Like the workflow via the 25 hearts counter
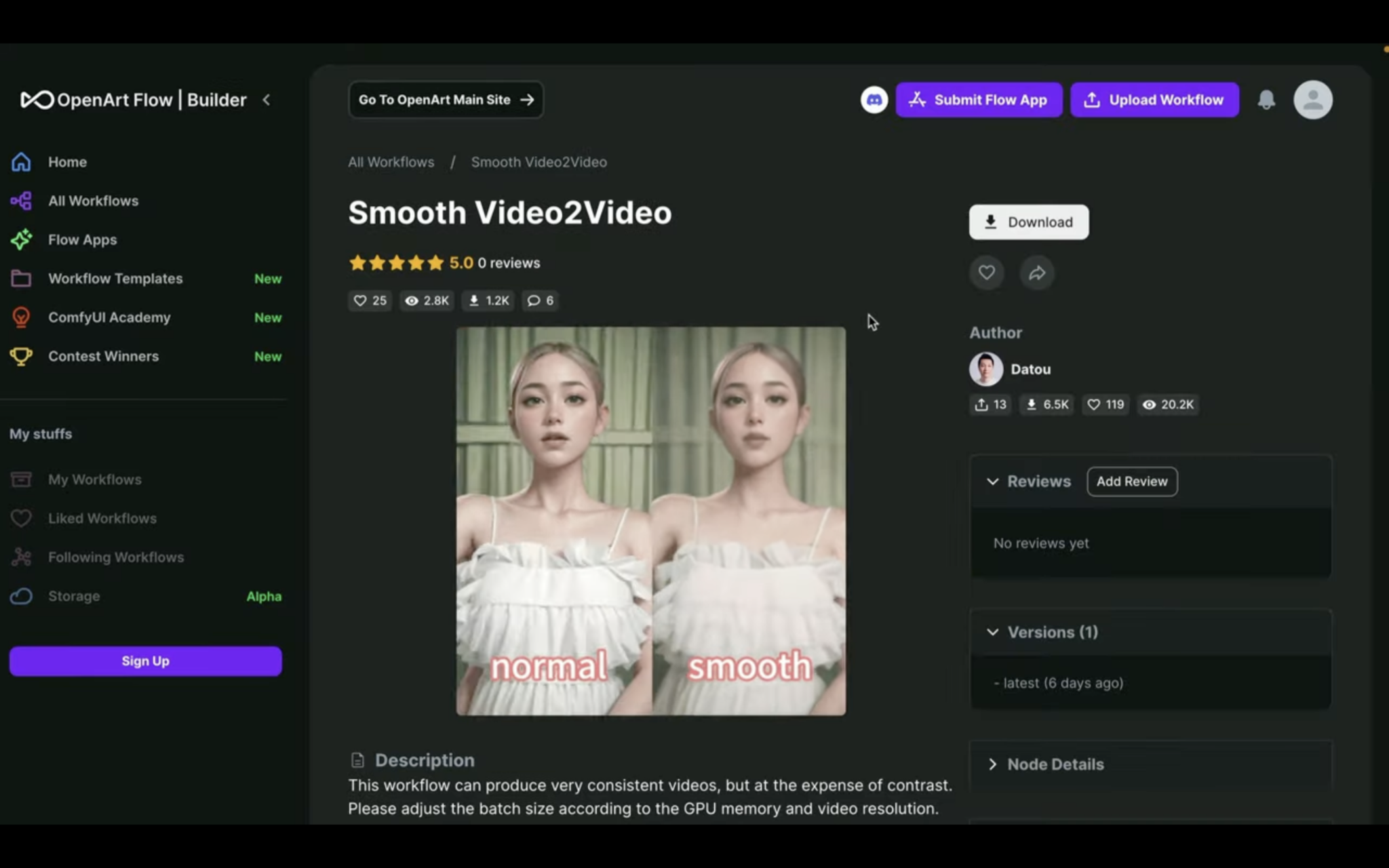 [x=369, y=300]
